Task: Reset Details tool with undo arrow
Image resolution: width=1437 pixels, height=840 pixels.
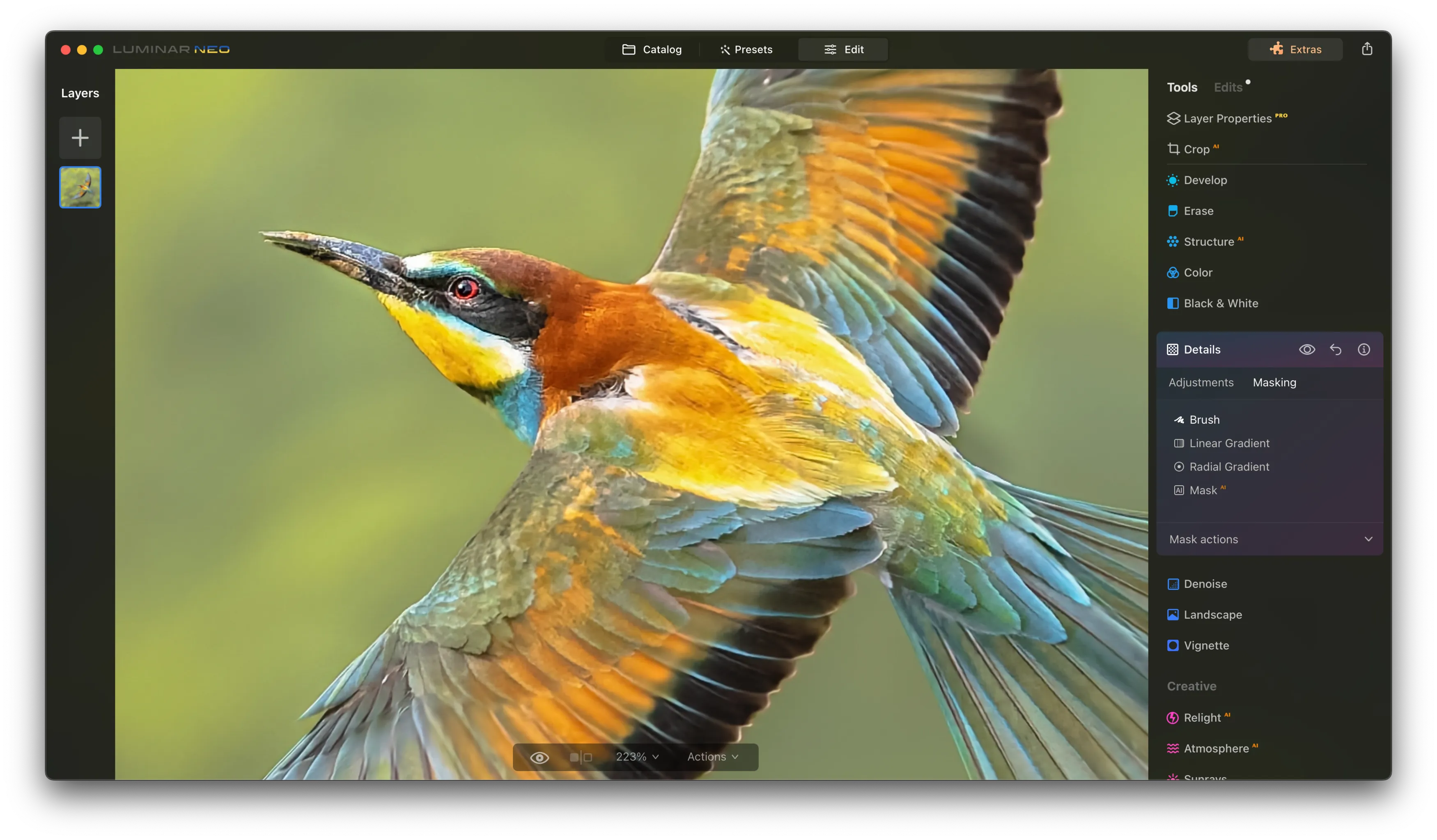Action: click(x=1336, y=349)
